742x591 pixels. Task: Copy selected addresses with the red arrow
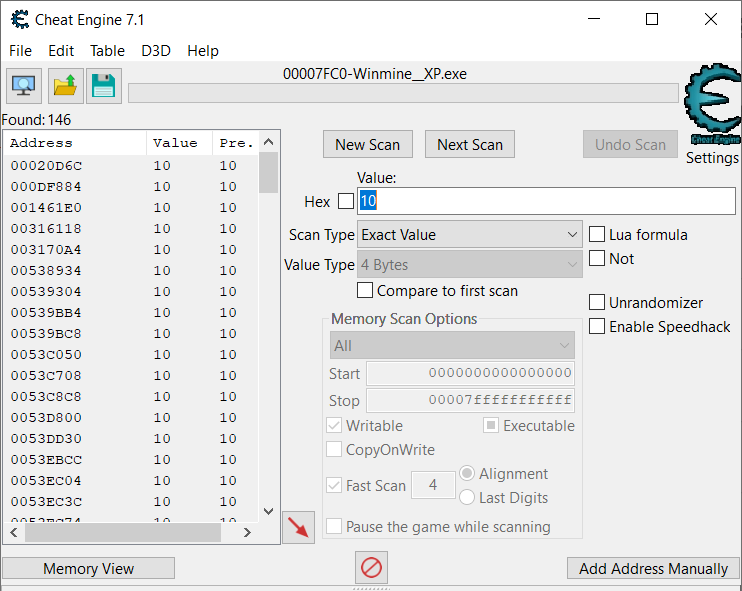pyautogui.click(x=299, y=527)
